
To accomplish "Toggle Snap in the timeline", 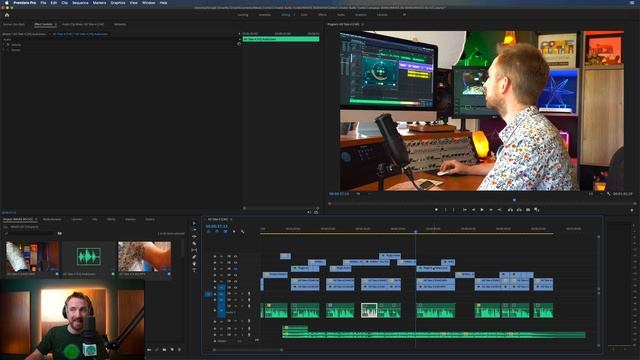I will pos(217,231).
